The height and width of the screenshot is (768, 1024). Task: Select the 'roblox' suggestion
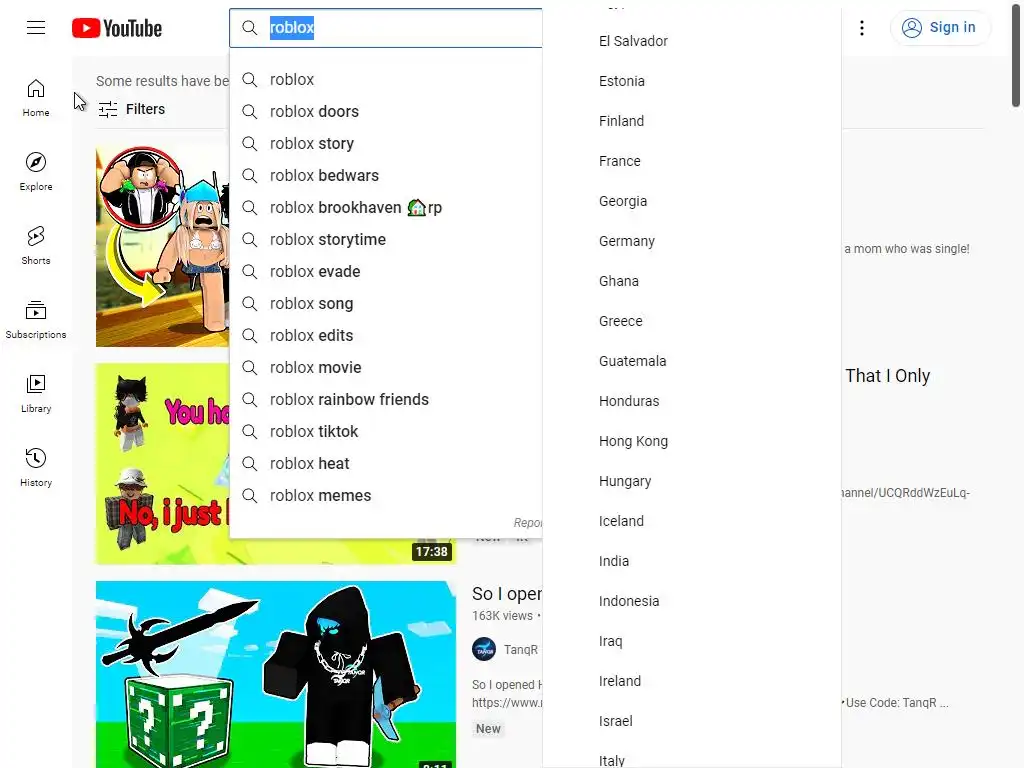click(386, 79)
